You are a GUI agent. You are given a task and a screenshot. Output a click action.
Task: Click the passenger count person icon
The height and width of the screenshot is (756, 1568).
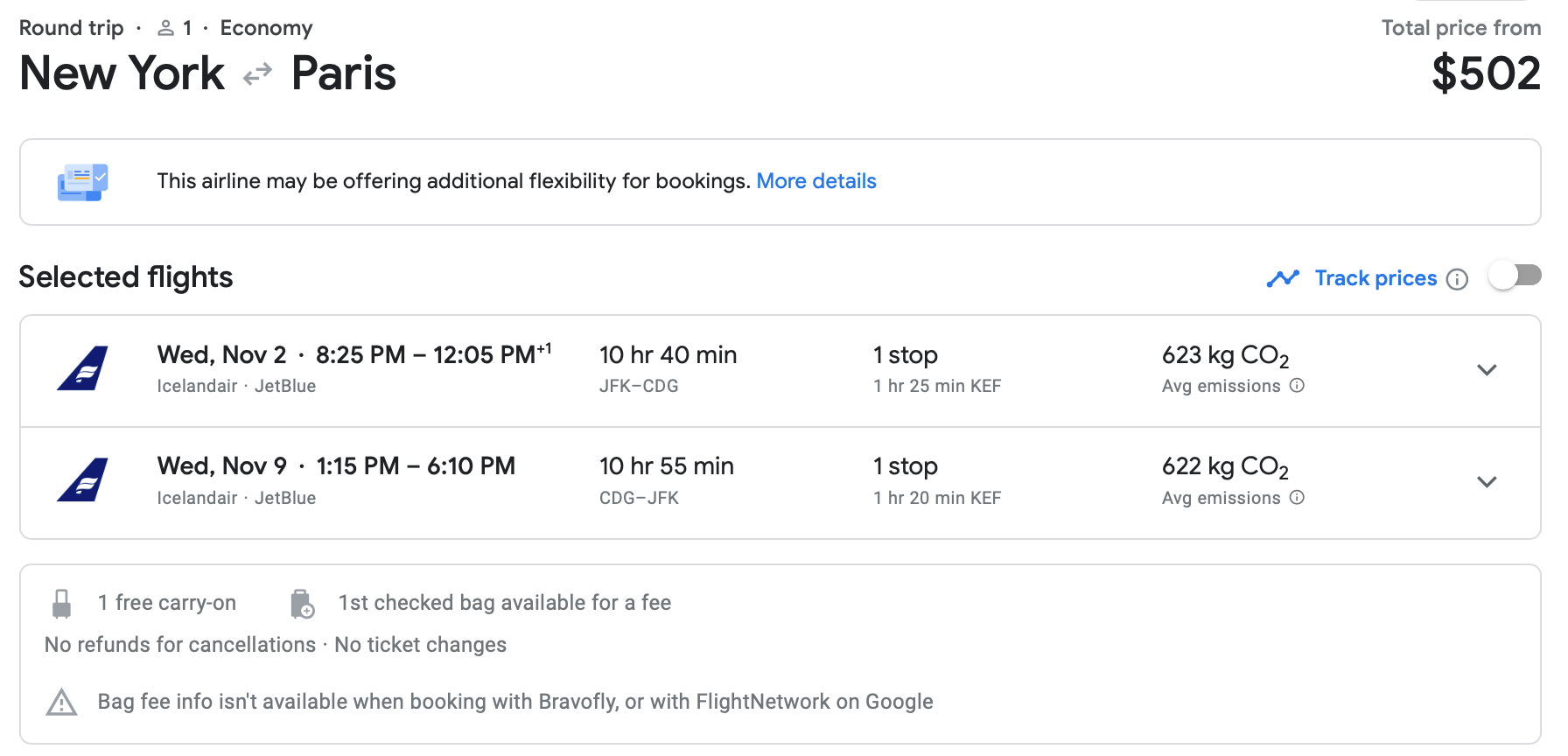point(165,28)
